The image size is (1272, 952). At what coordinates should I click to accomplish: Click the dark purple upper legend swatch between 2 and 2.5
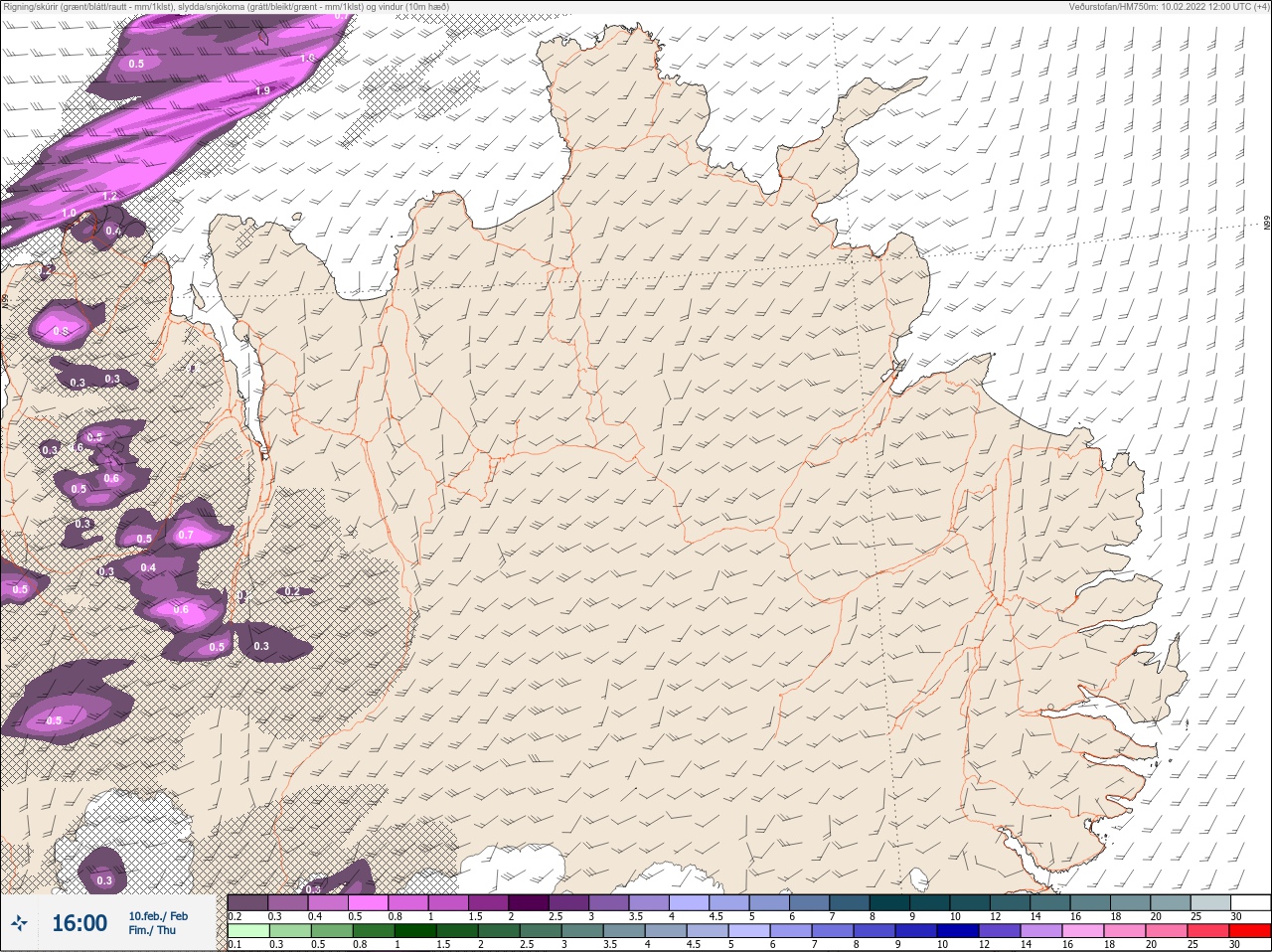[529, 902]
